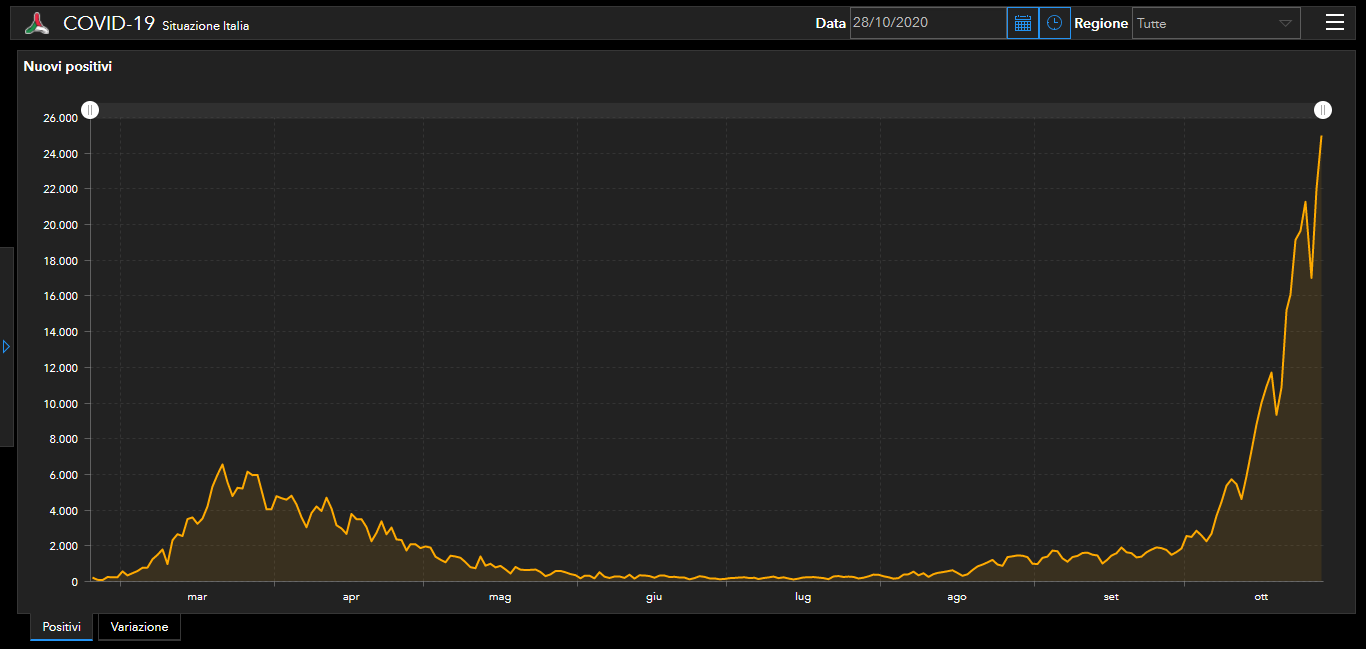Expand the Regione dropdown arrow
This screenshot has width=1366, height=649.
(1285, 23)
